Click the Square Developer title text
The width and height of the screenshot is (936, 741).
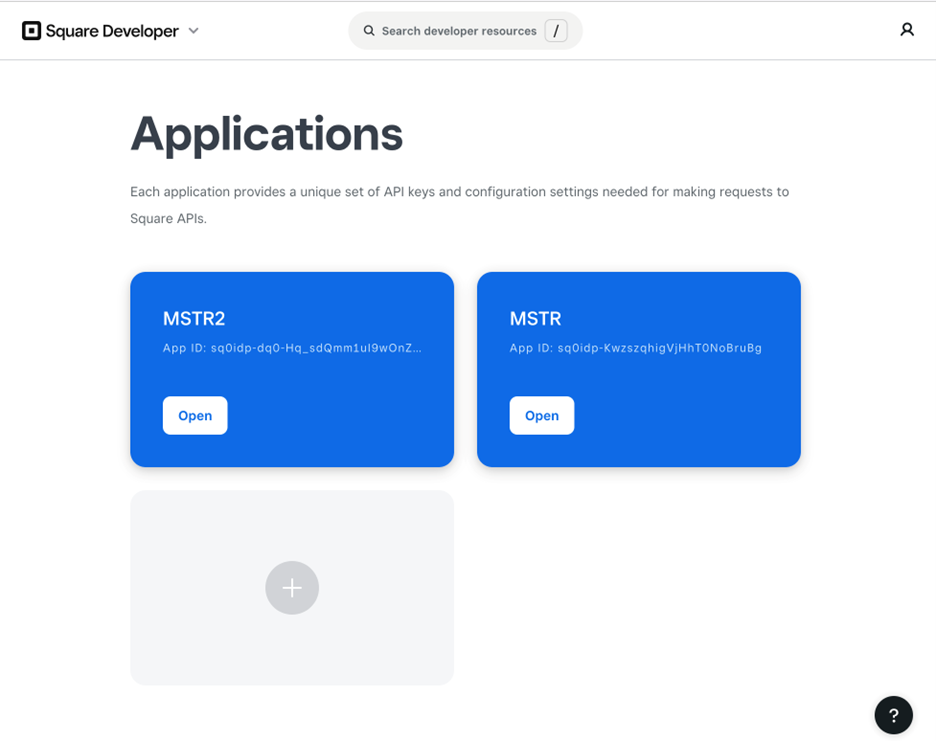point(111,31)
